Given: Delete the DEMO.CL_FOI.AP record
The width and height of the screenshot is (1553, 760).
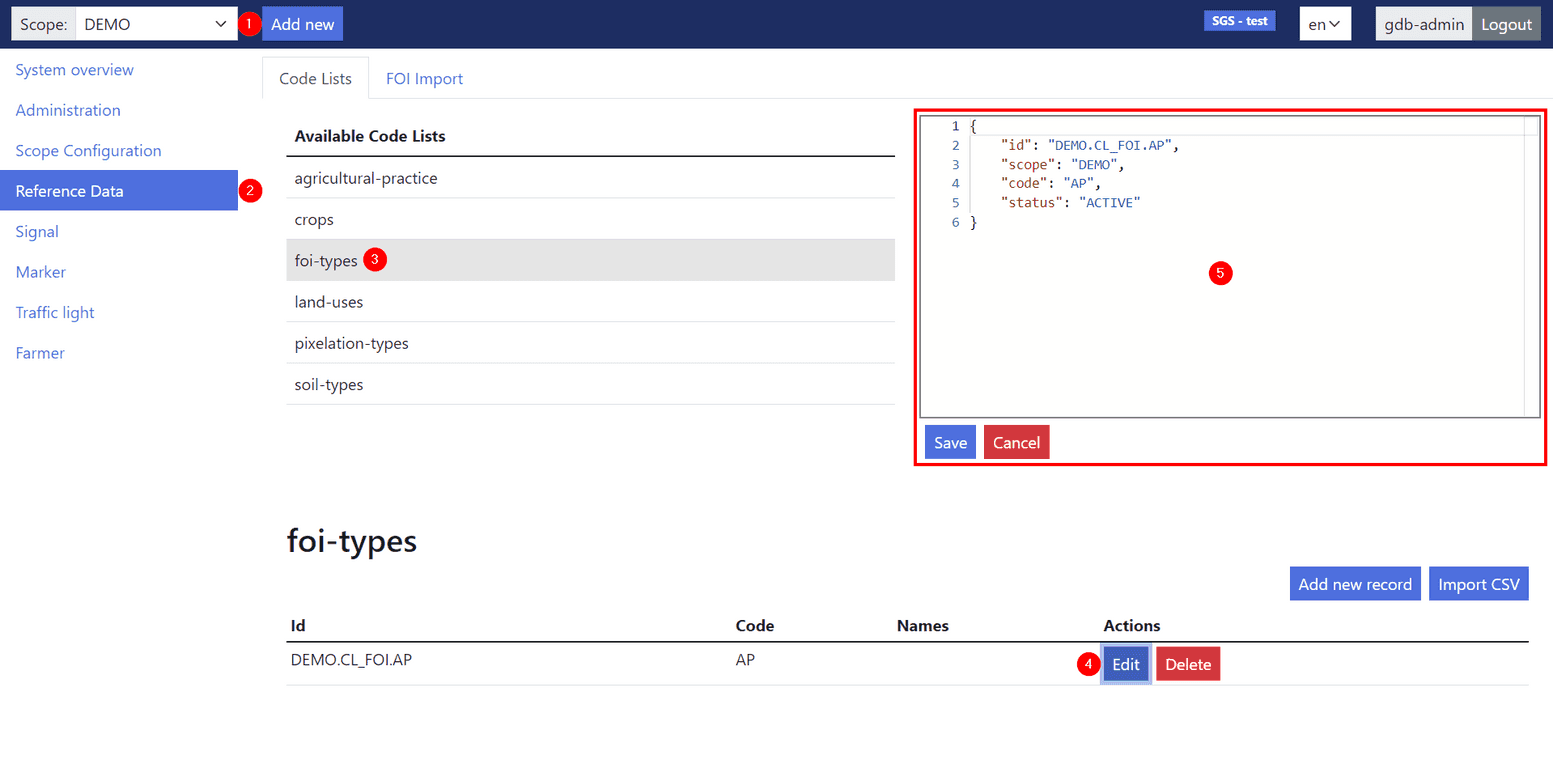Looking at the screenshot, I should [x=1187, y=663].
